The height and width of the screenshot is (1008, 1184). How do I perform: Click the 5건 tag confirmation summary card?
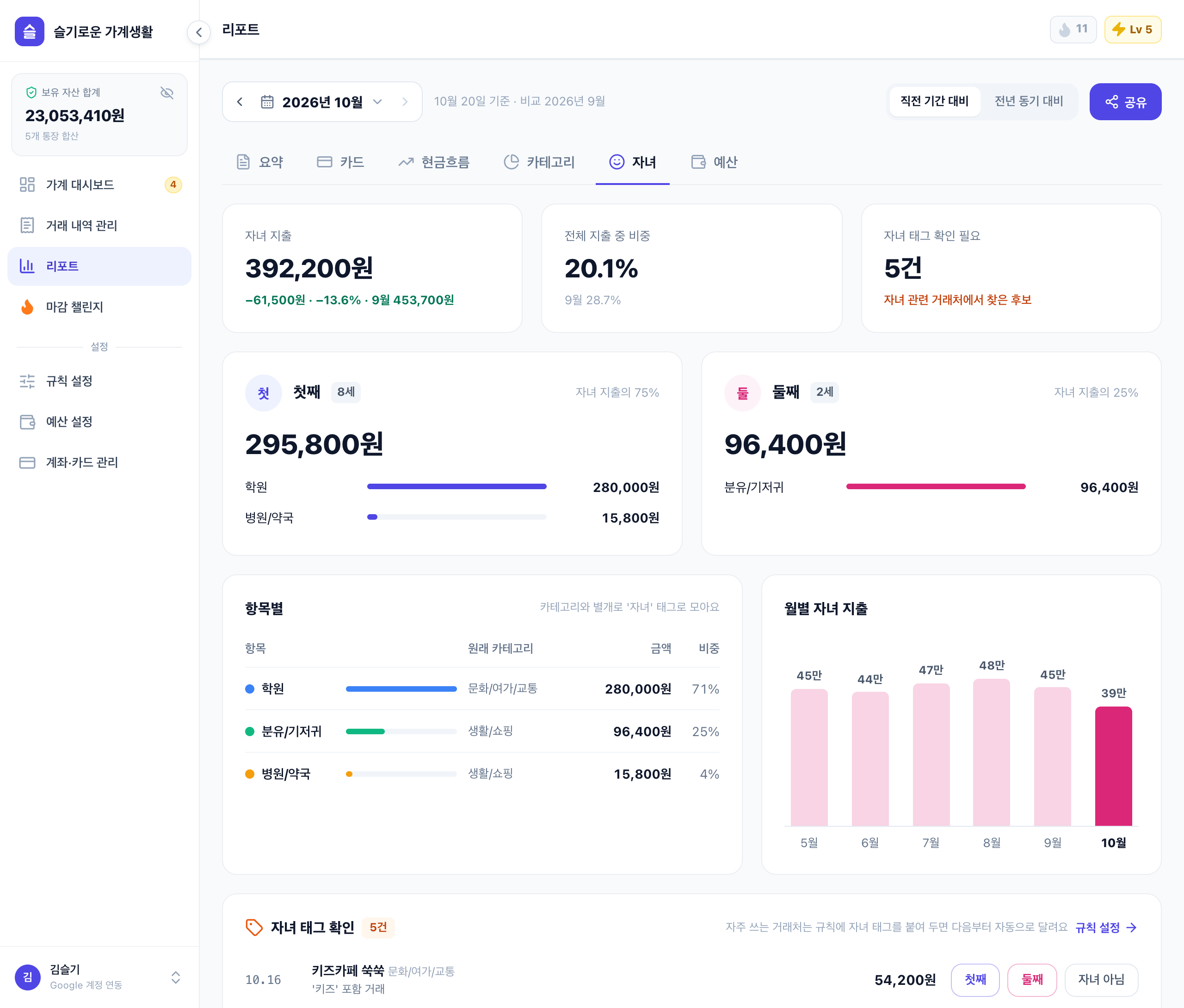tap(1011, 268)
